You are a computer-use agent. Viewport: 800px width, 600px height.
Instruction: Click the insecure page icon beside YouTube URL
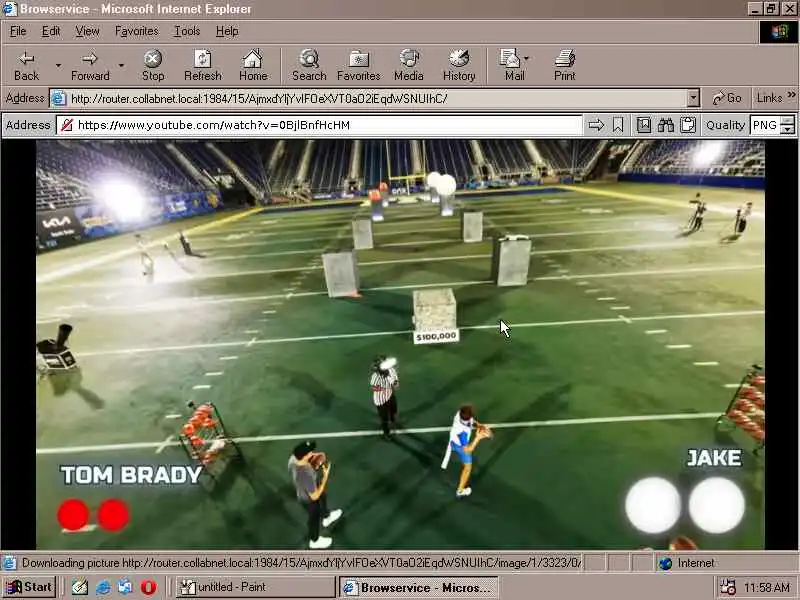(x=67, y=125)
